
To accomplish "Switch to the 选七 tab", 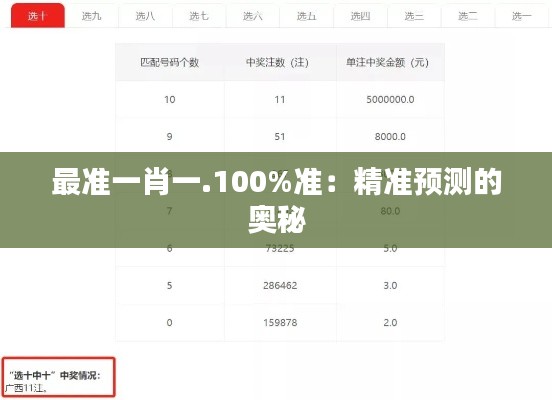I will [x=199, y=16].
